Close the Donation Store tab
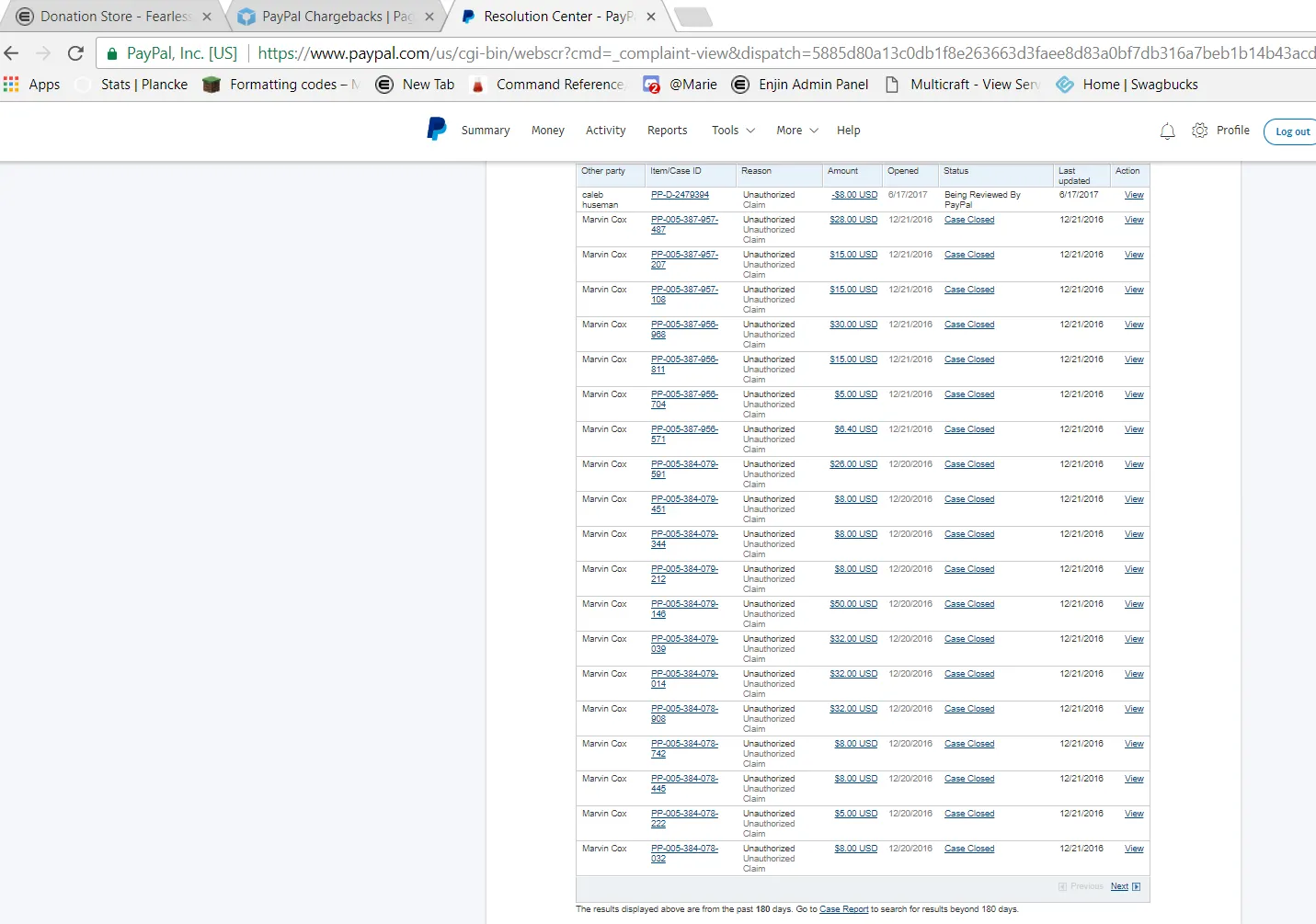Viewport: 1316px width, 924px height. click(207, 17)
